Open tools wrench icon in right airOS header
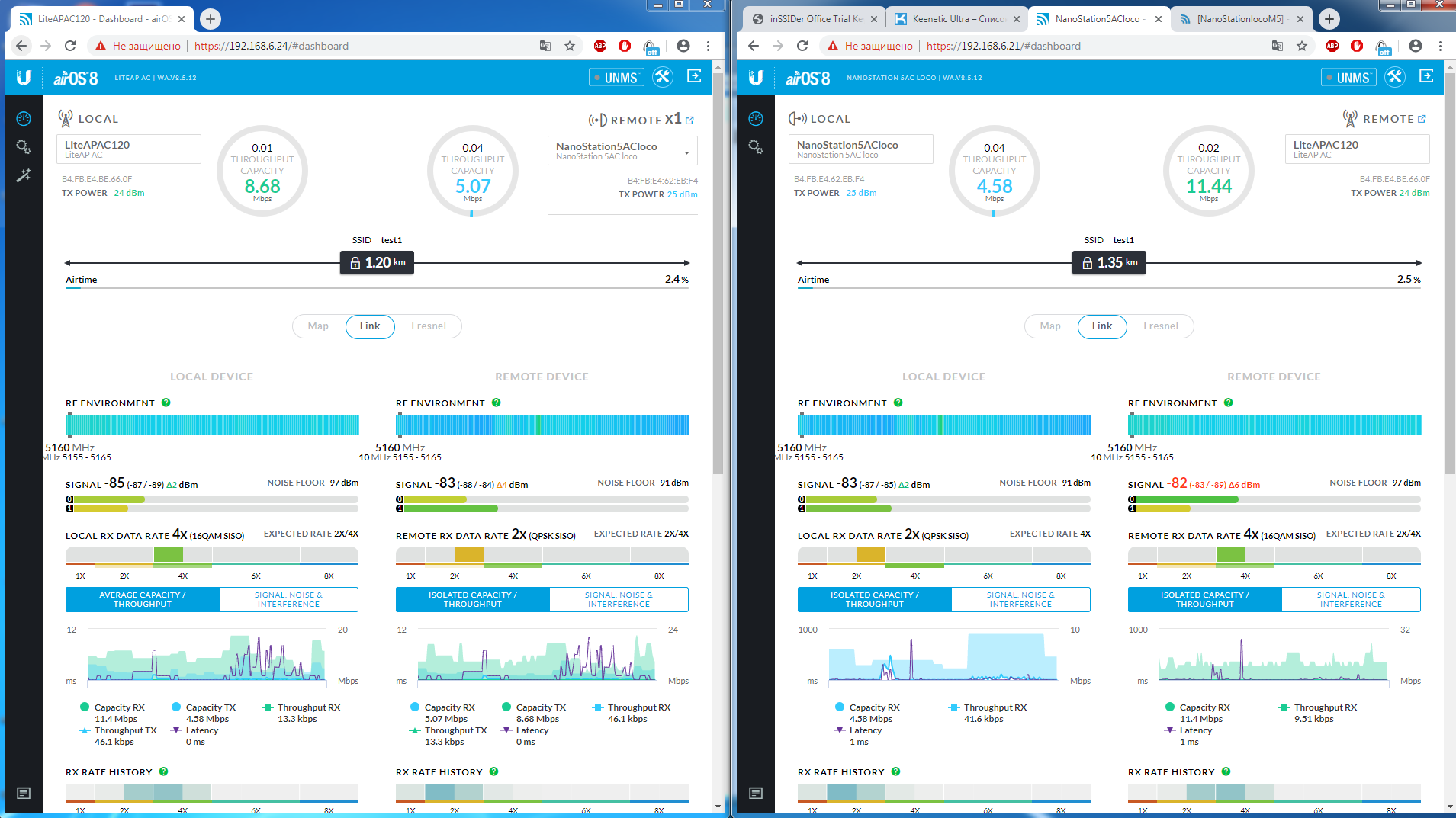This screenshot has width=1456, height=818. tap(1395, 77)
